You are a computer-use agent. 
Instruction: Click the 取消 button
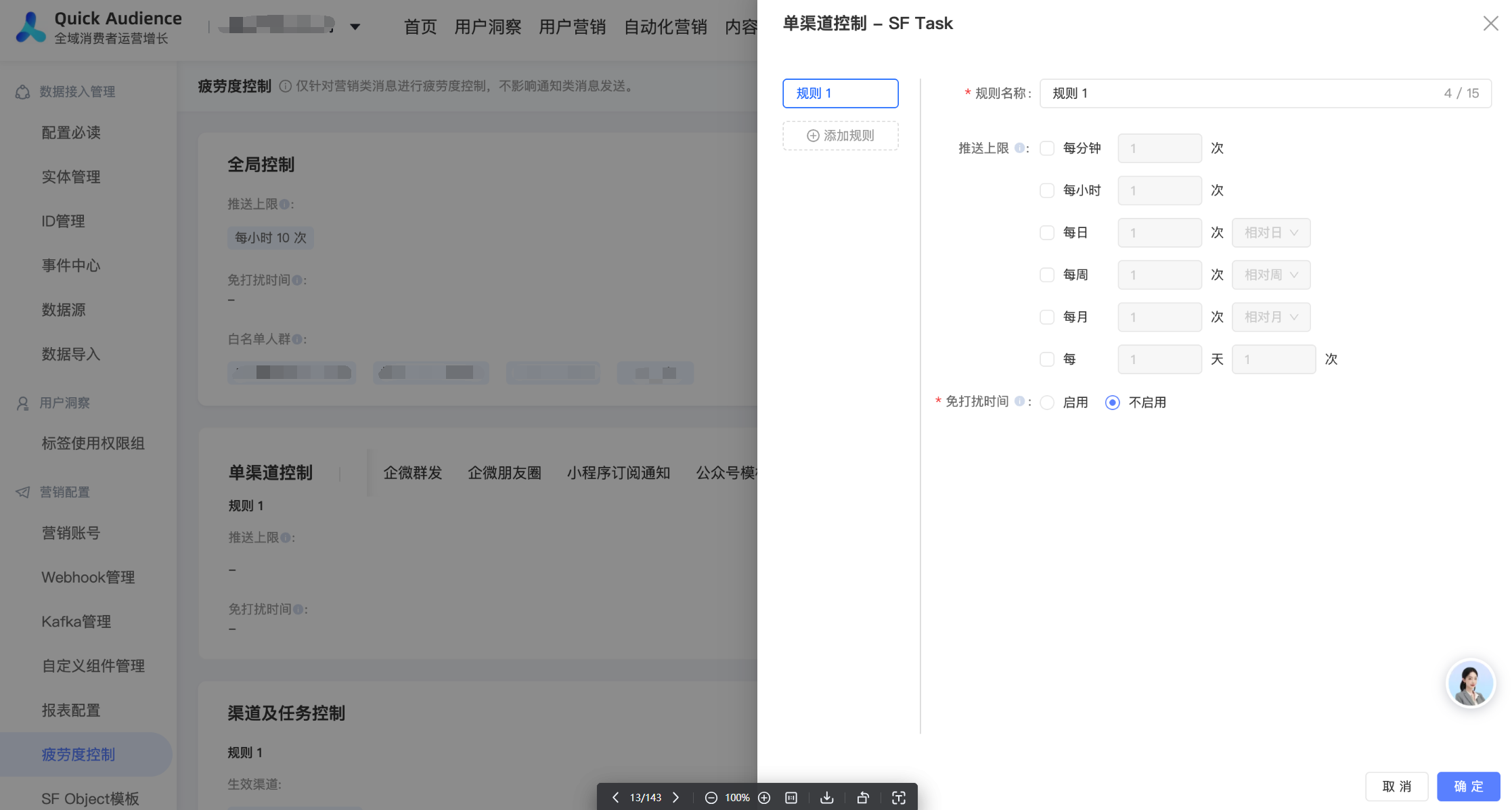1397,786
